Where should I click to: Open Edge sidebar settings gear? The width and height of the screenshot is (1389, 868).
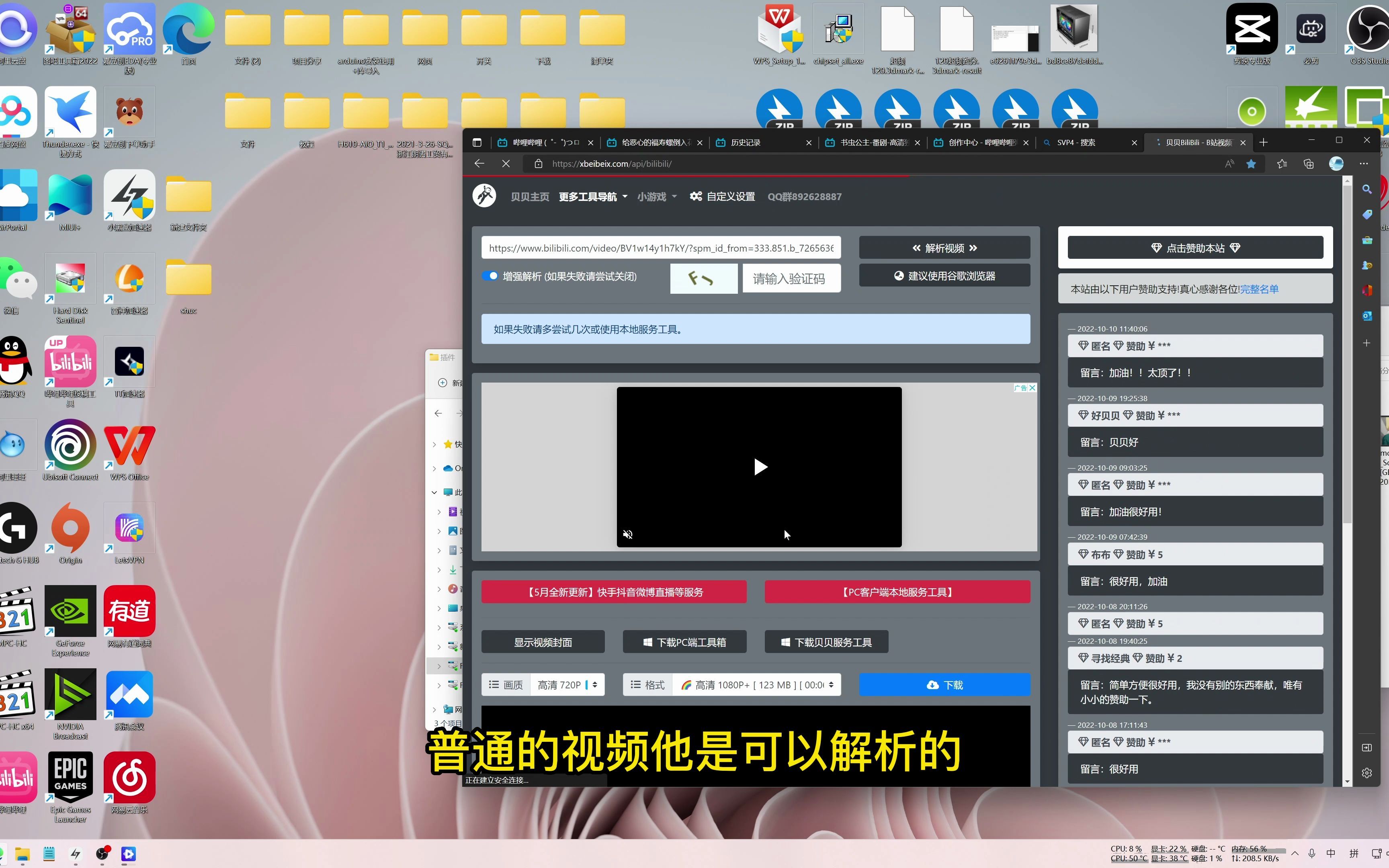pos(1367,773)
